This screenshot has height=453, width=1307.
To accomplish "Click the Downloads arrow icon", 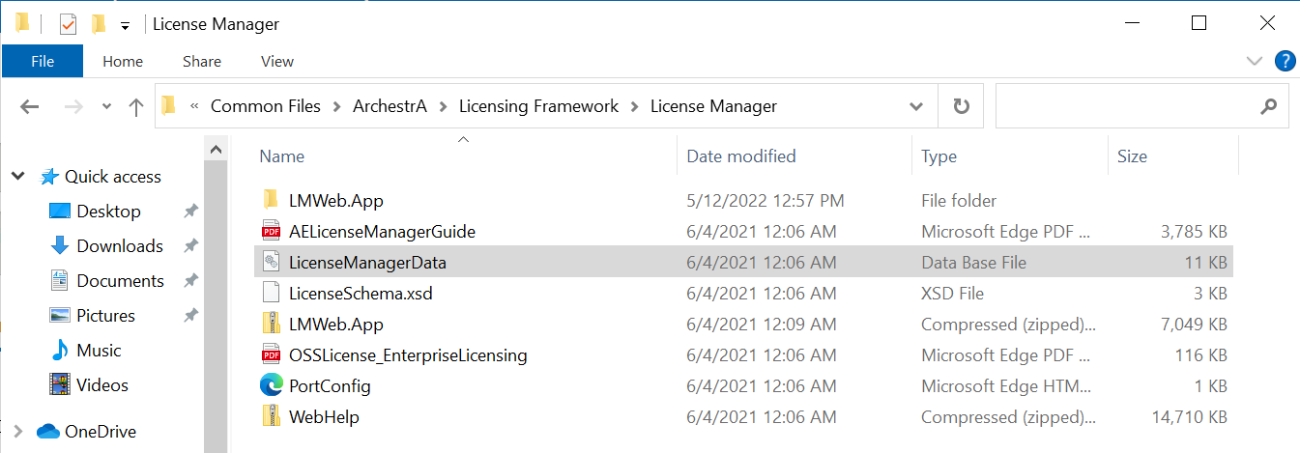I will click(x=59, y=246).
